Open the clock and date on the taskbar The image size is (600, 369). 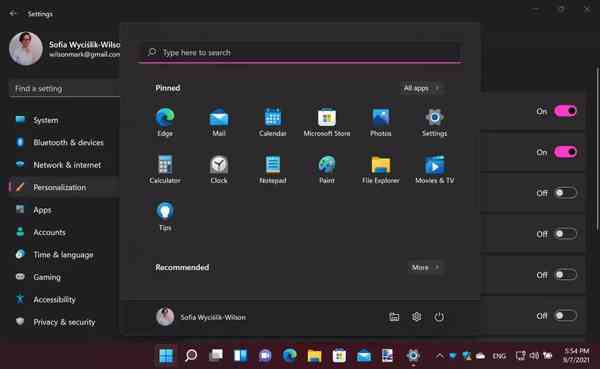point(576,356)
